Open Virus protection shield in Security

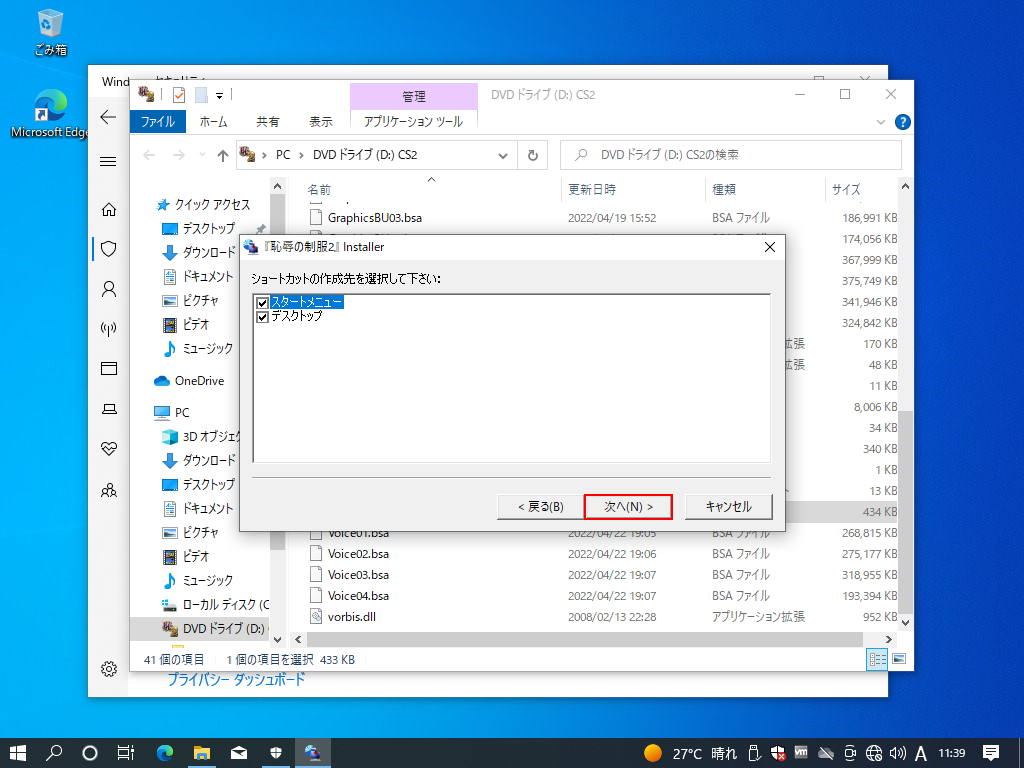pos(108,249)
